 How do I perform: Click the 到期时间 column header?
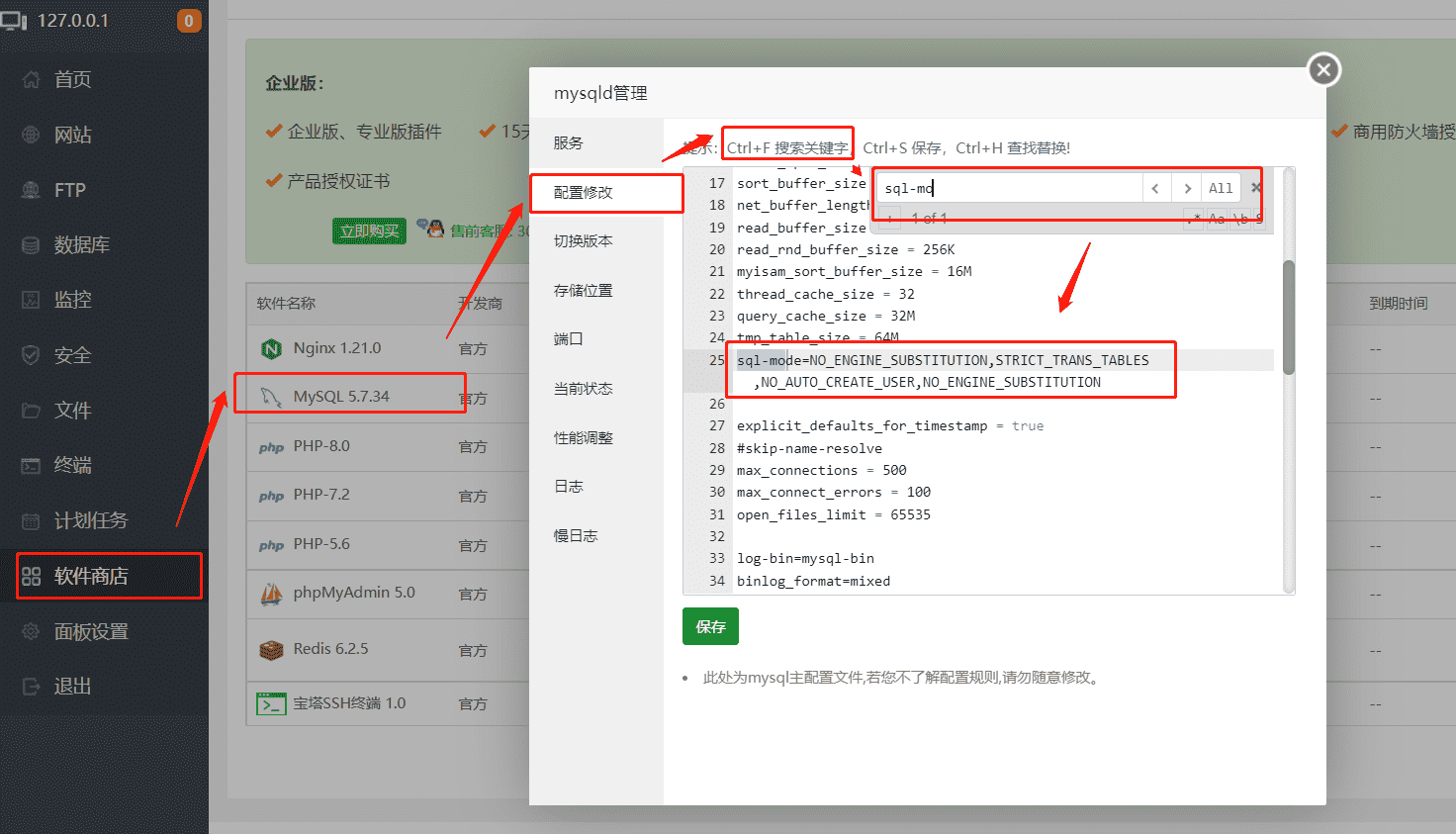(1399, 303)
